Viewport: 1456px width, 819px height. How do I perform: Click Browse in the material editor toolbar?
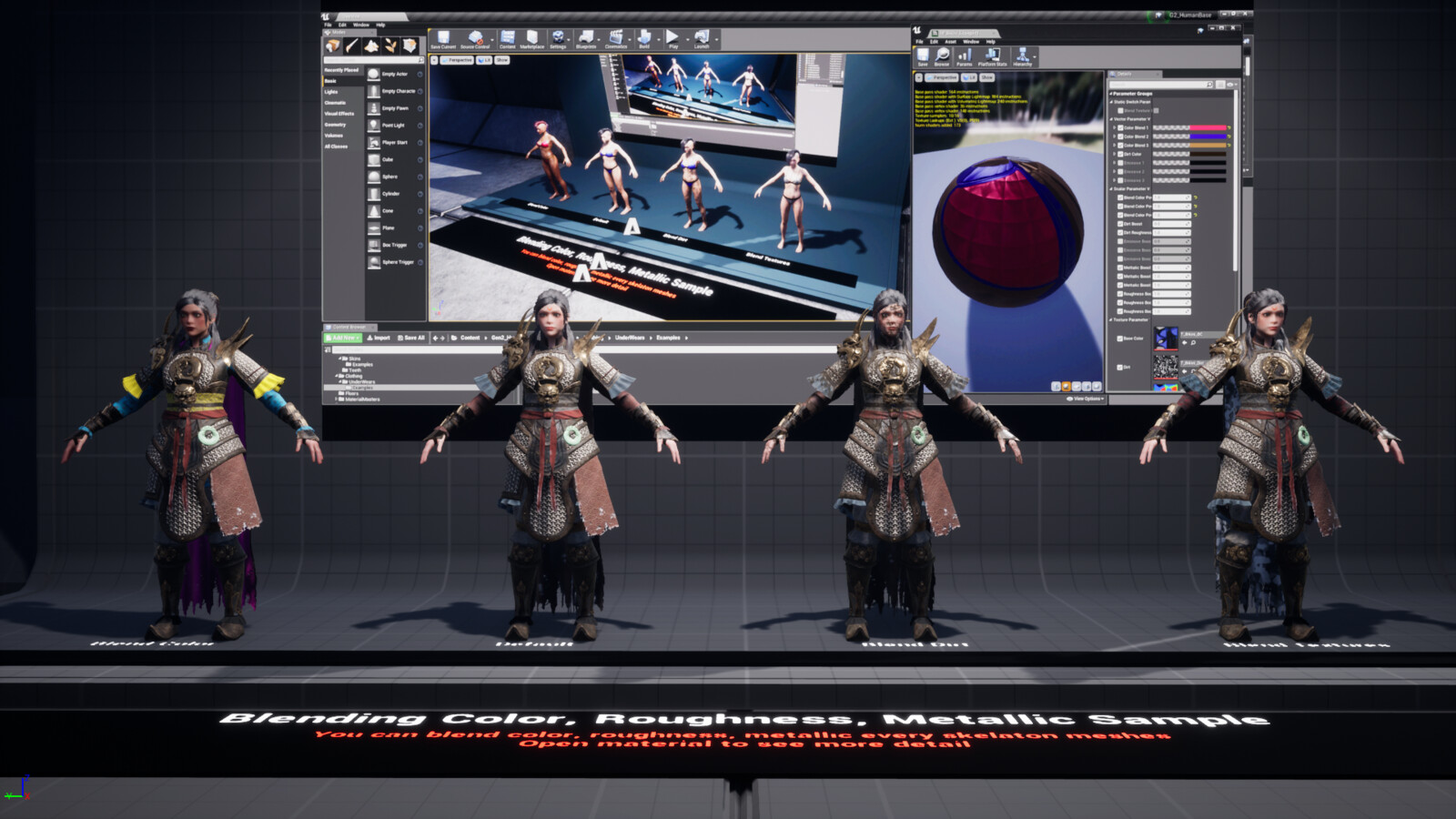tap(942, 57)
